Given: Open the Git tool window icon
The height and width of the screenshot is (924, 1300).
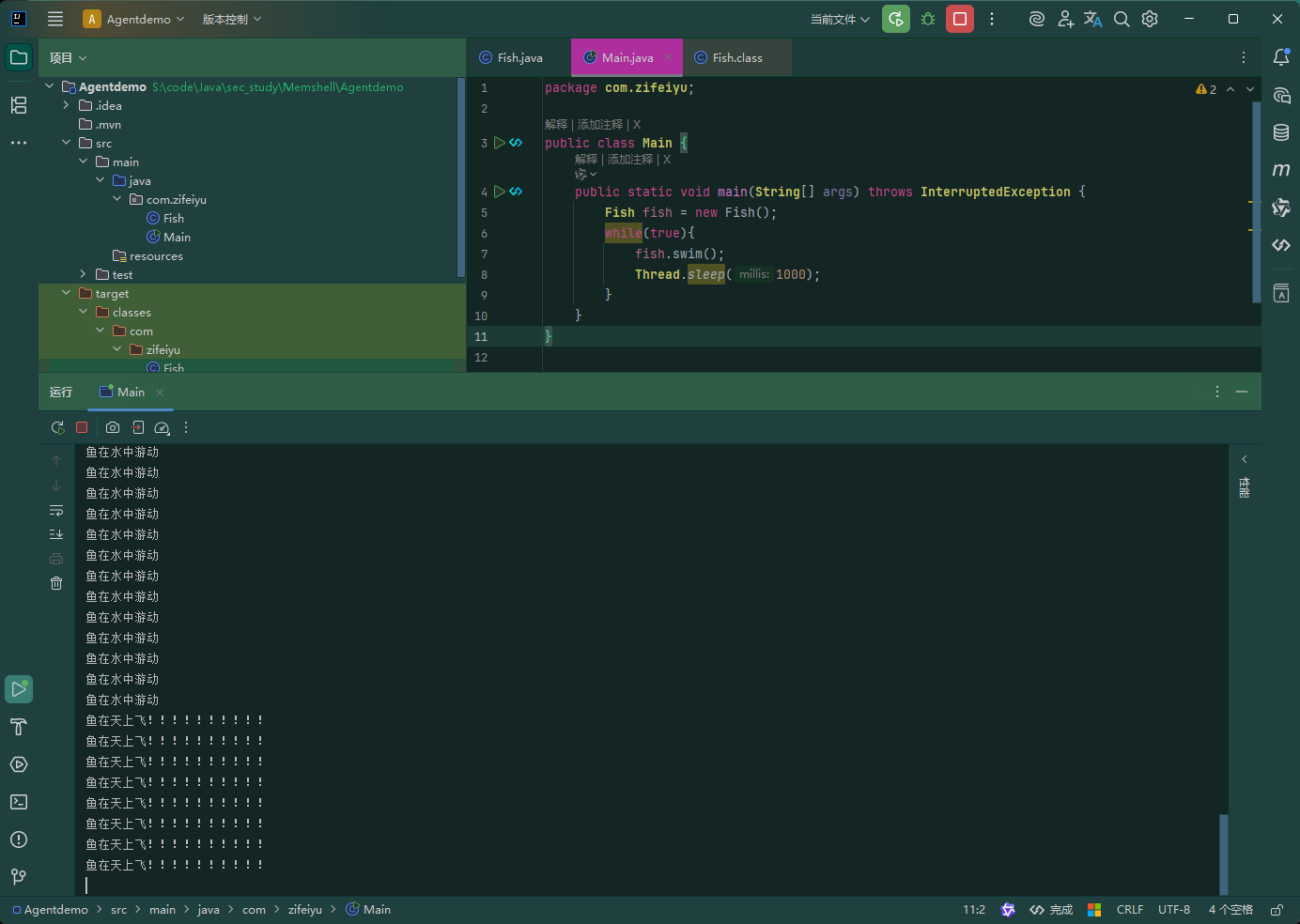Looking at the screenshot, I should pyautogui.click(x=19, y=877).
